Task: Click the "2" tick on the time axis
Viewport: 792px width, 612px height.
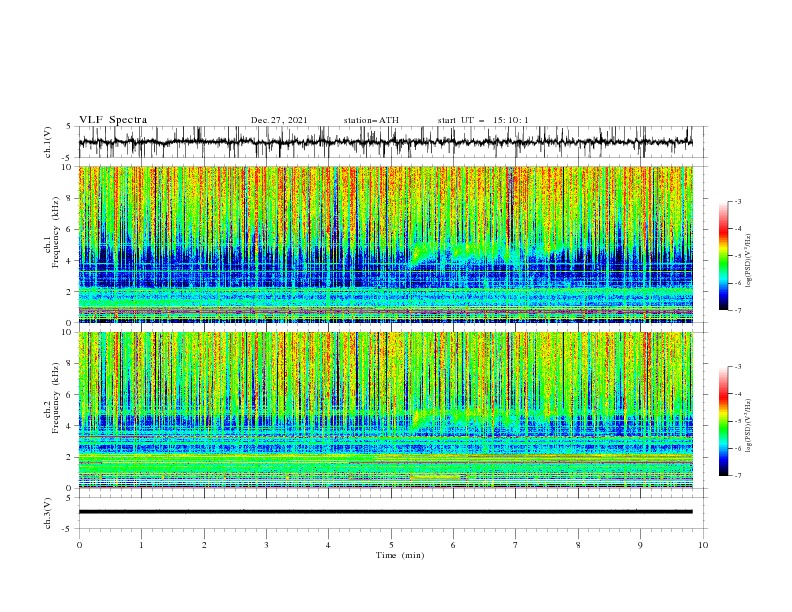Action: [x=204, y=545]
